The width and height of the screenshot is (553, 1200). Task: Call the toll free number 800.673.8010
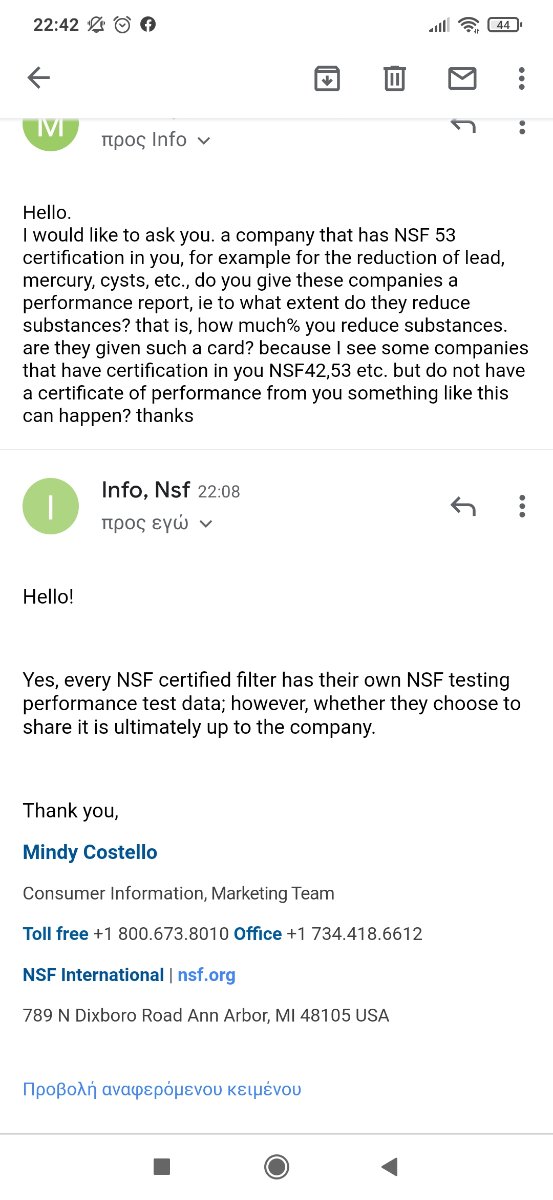pos(158,934)
